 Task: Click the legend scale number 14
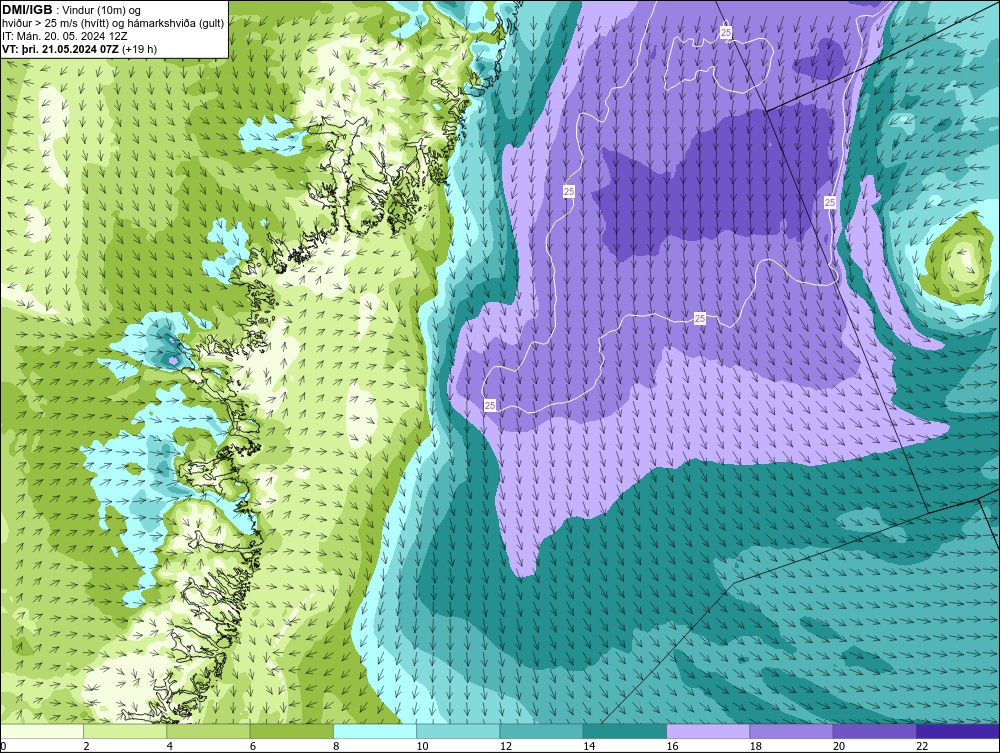(589, 747)
